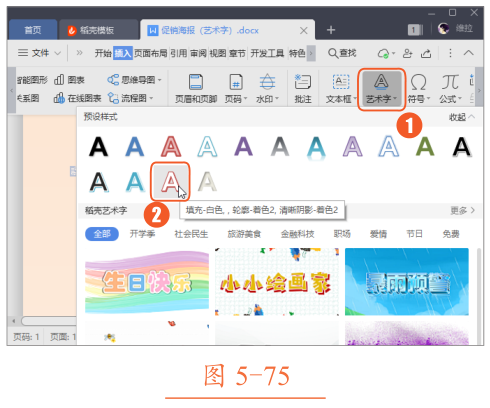The height and width of the screenshot is (408, 490).
Task: Choose the blue gradient WordArt preset
Action: coord(135,147)
